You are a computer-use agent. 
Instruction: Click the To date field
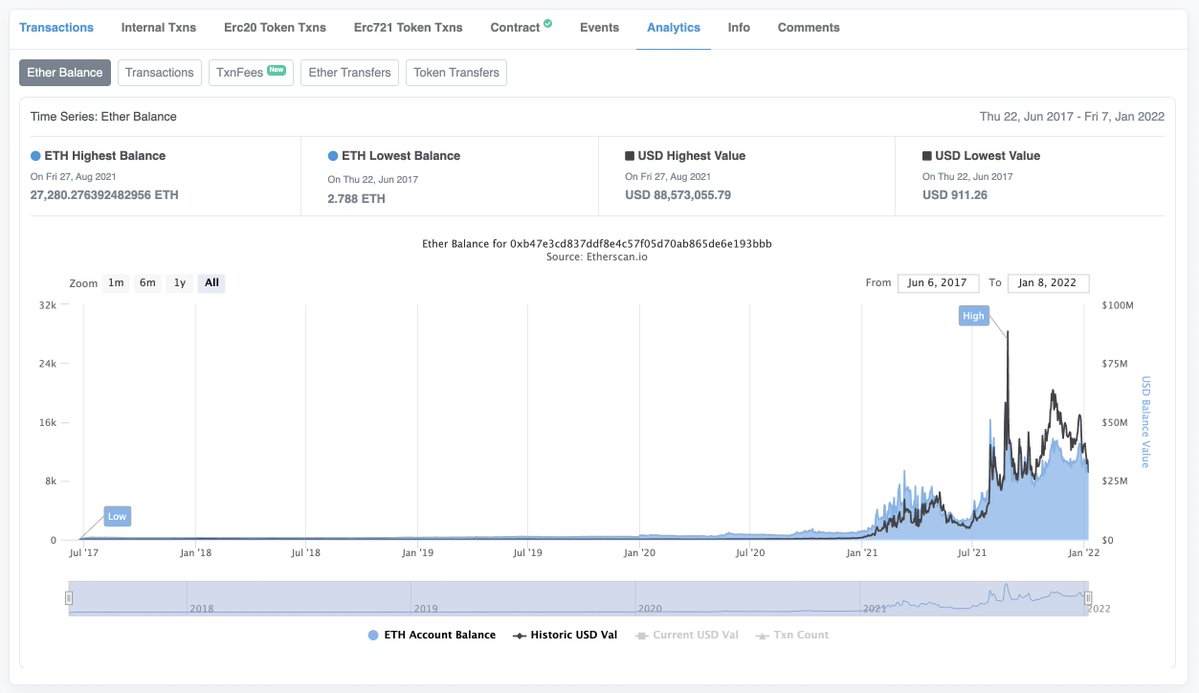coord(1048,283)
